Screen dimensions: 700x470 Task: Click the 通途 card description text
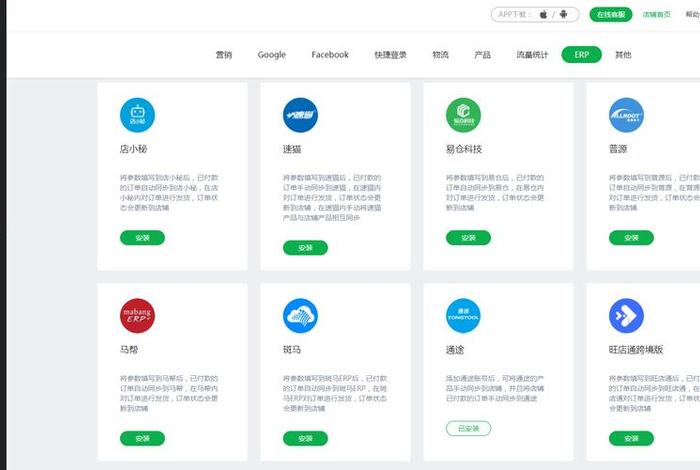[x=495, y=388]
